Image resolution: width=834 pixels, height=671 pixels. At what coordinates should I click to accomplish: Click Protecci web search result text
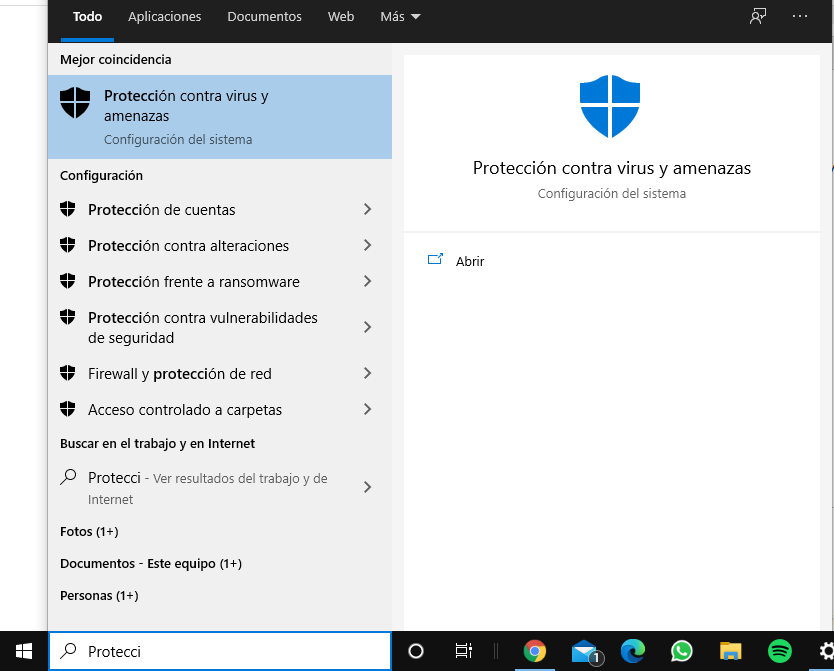click(x=207, y=488)
